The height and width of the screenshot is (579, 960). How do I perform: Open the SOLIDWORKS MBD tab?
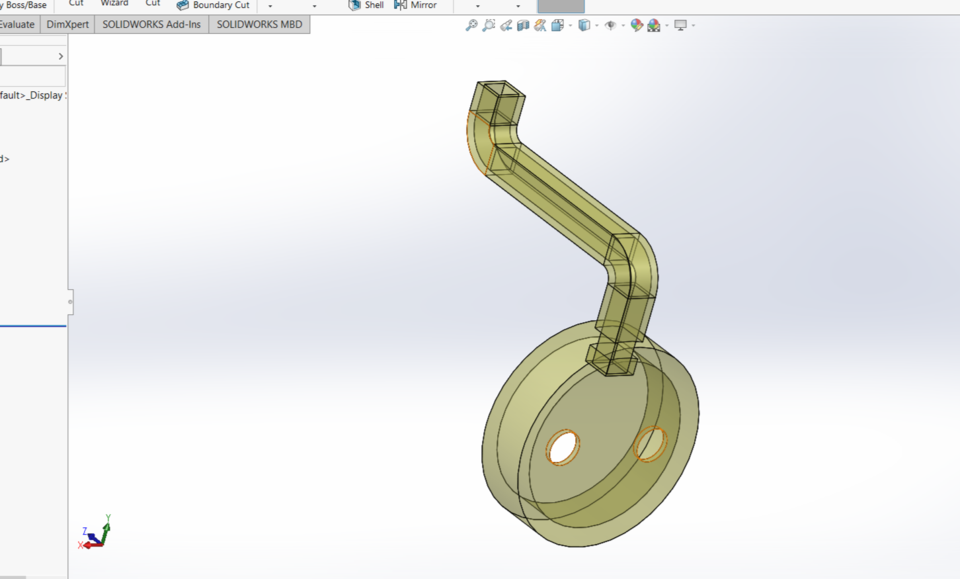(260, 24)
